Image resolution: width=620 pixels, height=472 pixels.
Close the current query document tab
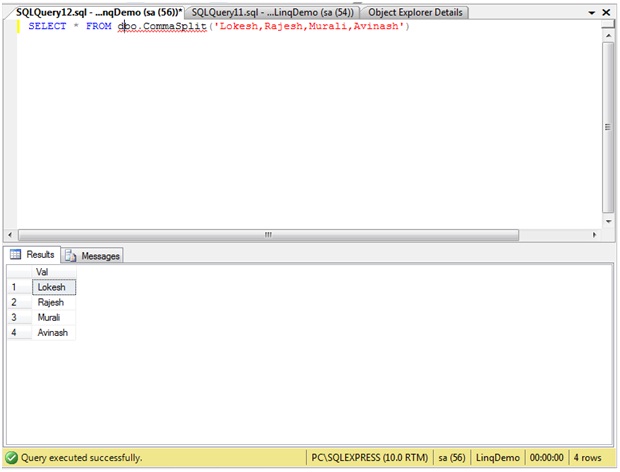tap(606, 13)
